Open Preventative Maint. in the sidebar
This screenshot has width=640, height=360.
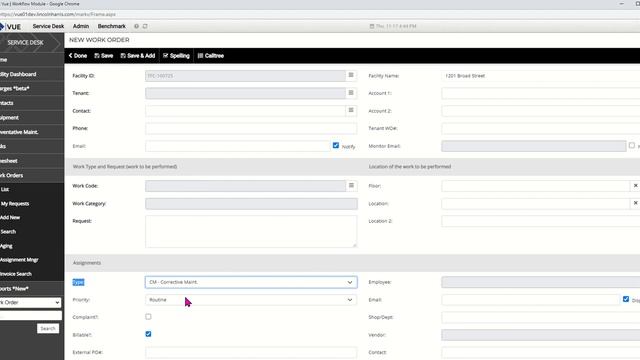point(32,132)
